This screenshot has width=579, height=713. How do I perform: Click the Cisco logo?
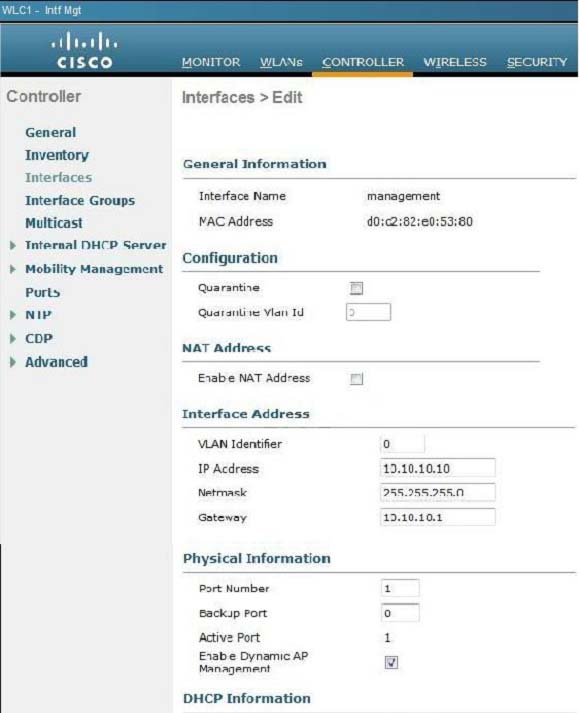(84, 50)
